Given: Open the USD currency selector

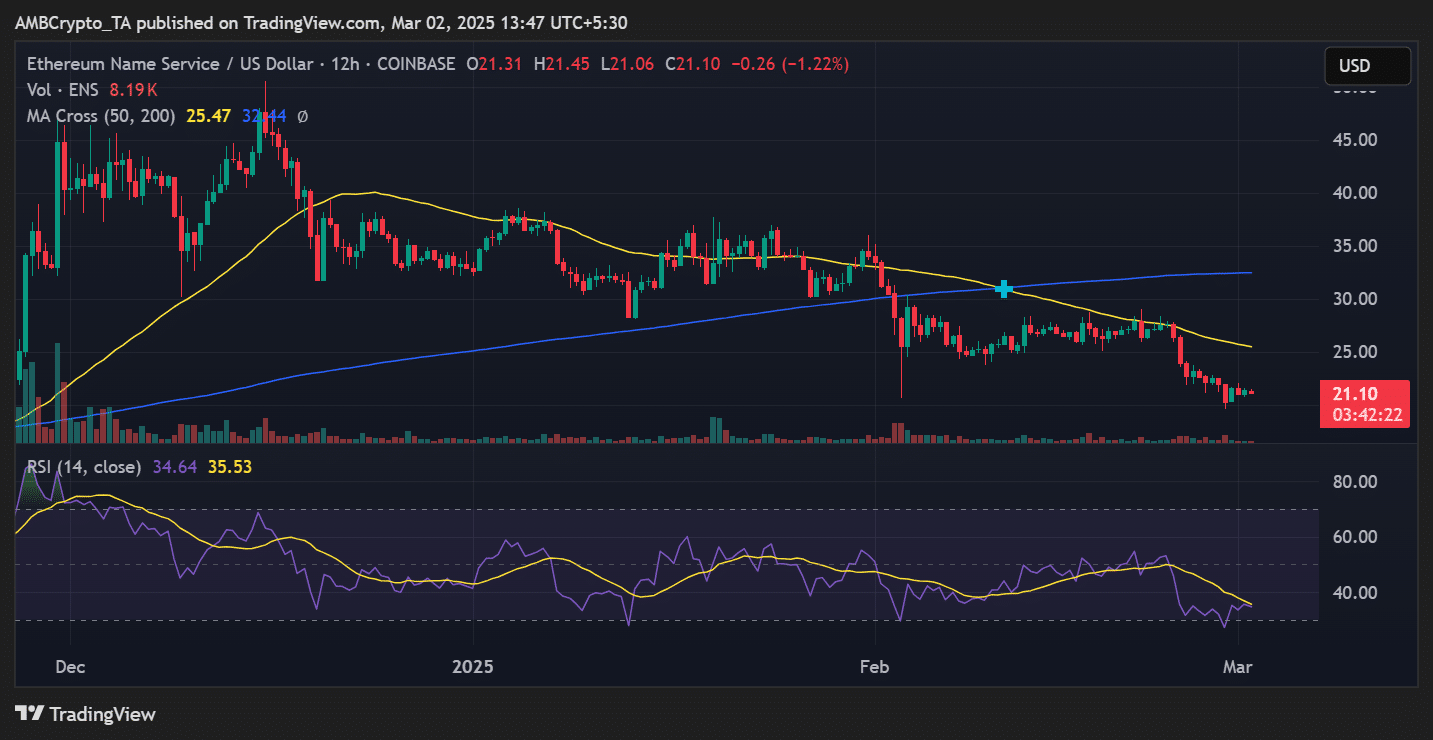Looking at the screenshot, I should [1367, 66].
